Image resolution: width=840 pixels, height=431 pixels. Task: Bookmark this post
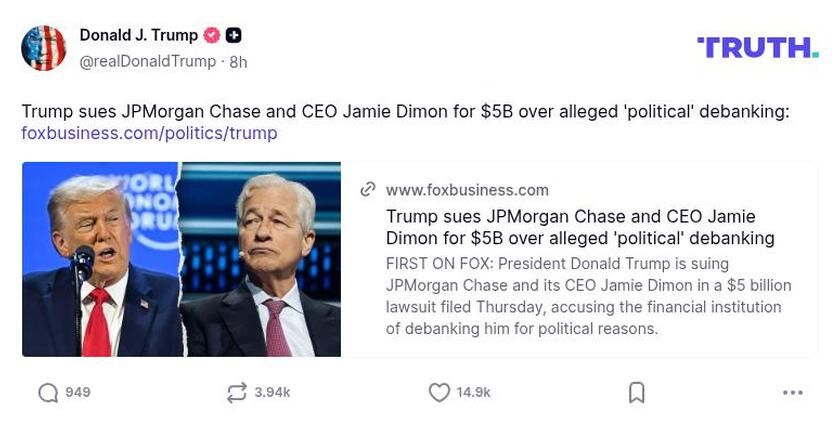636,393
